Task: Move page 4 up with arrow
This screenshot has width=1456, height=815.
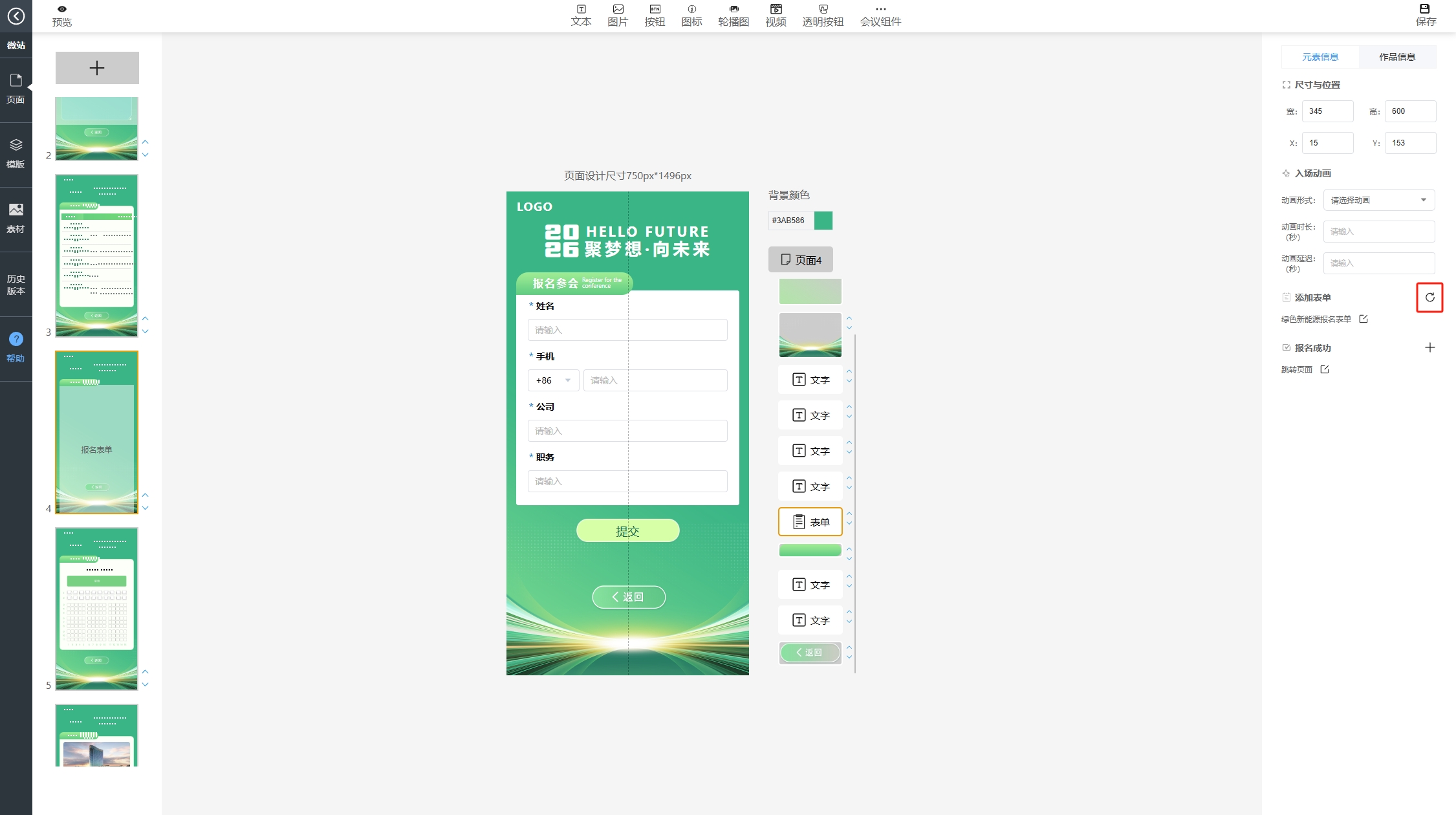Action: pyautogui.click(x=146, y=495)
